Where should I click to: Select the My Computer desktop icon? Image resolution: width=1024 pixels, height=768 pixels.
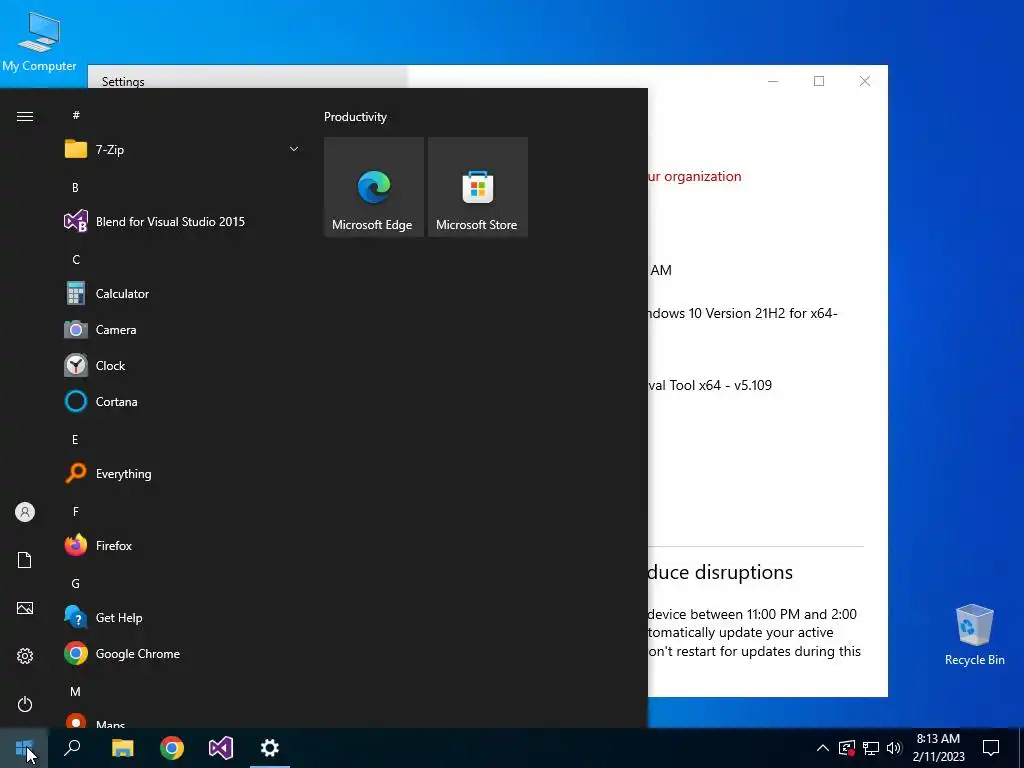(39, 42)
